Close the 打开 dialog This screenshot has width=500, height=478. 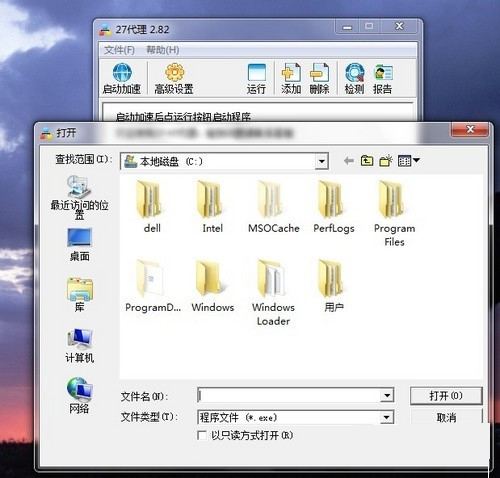[470, 130]
